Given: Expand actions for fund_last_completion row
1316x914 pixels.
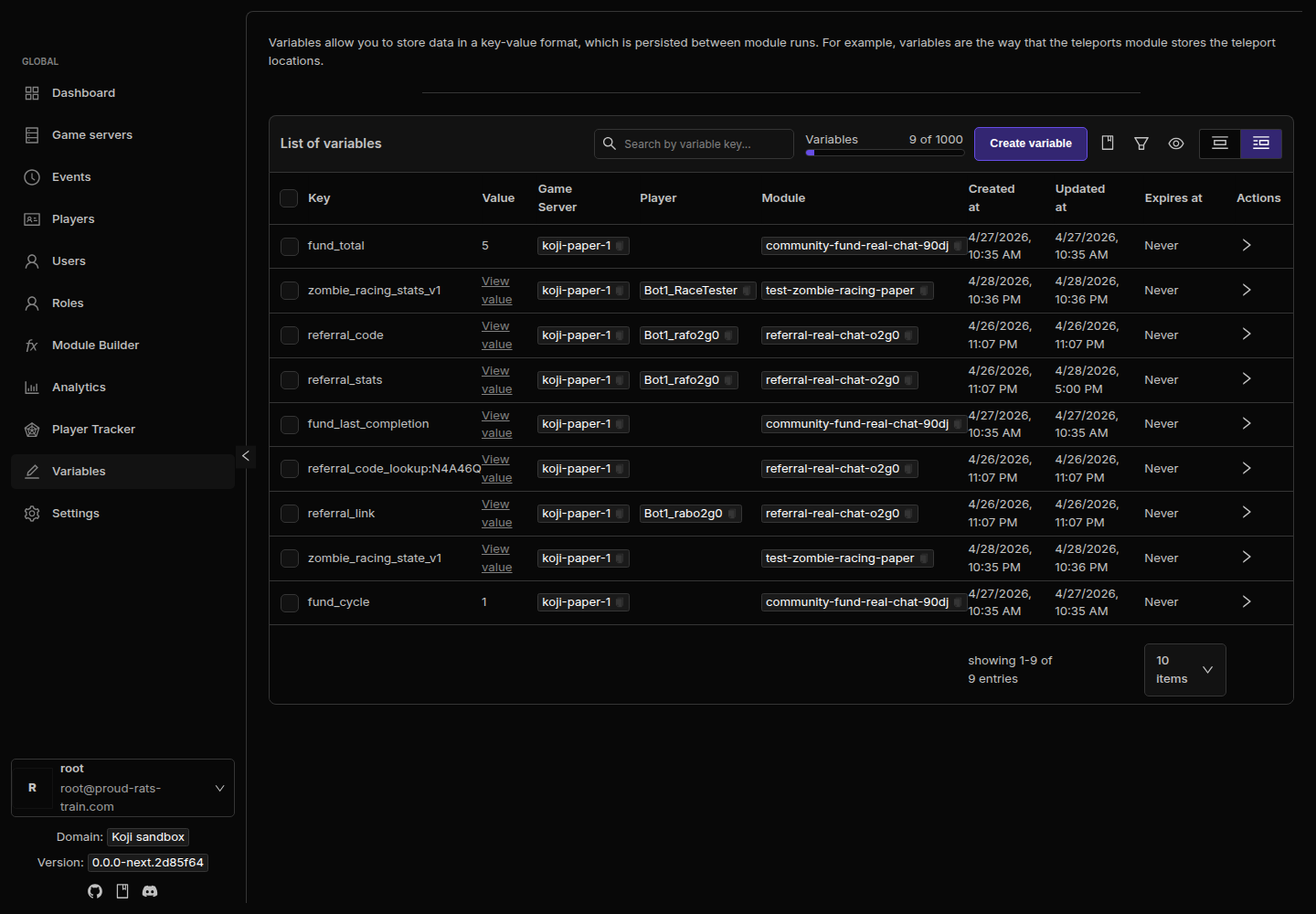Looking at the screenshot, I should coord(1247,423).
